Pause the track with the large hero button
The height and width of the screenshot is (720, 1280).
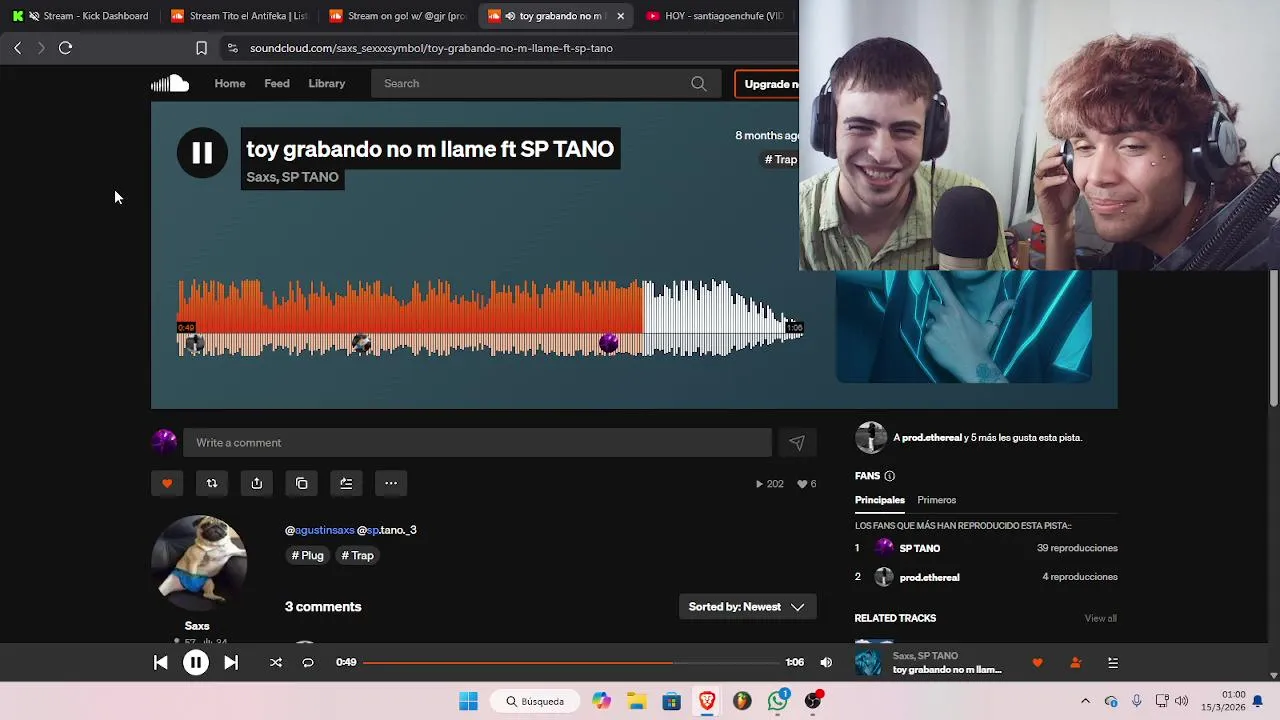point(202,153)
